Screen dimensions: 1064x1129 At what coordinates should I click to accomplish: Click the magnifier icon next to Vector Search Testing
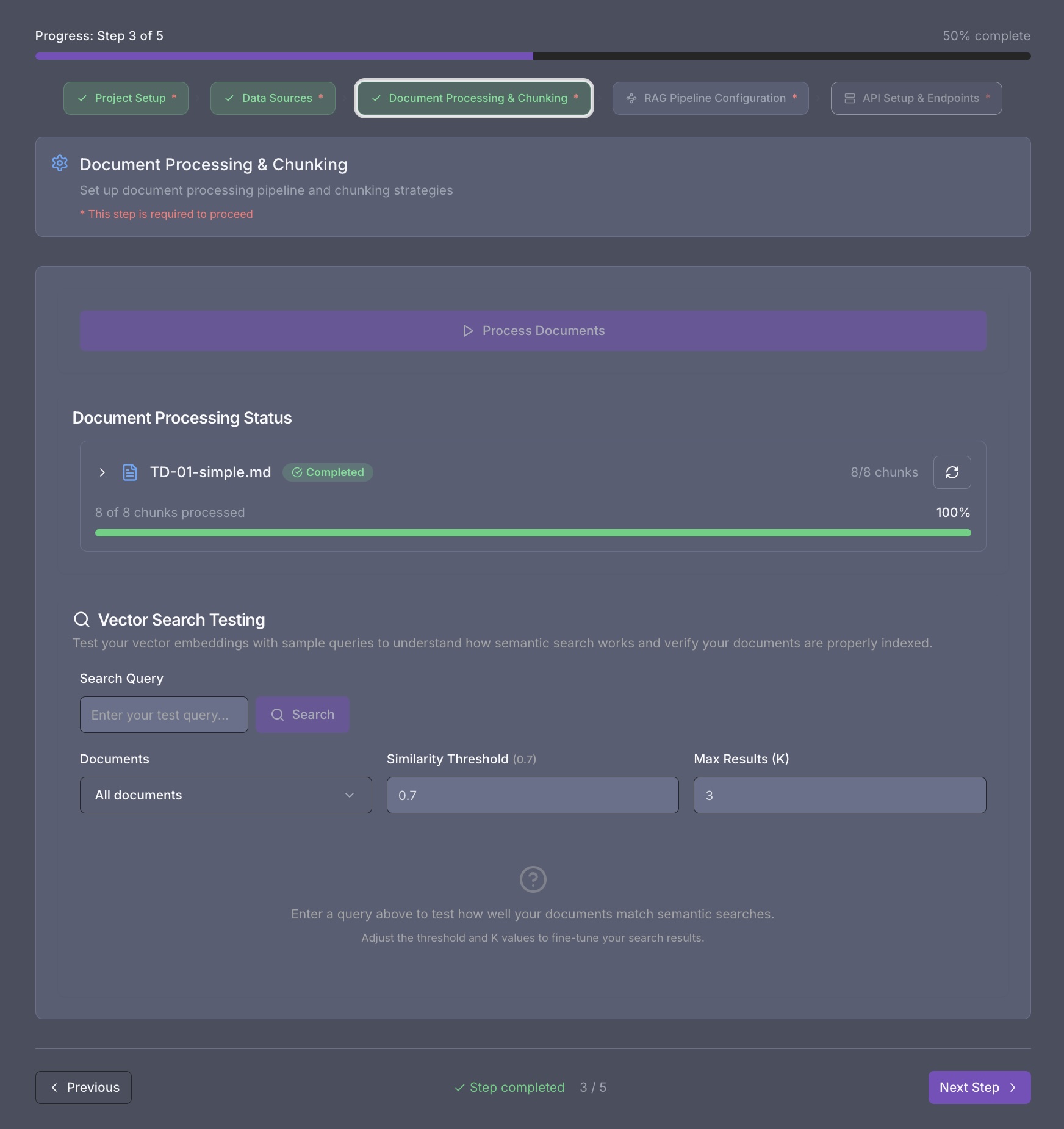click(x=82, y=619)
